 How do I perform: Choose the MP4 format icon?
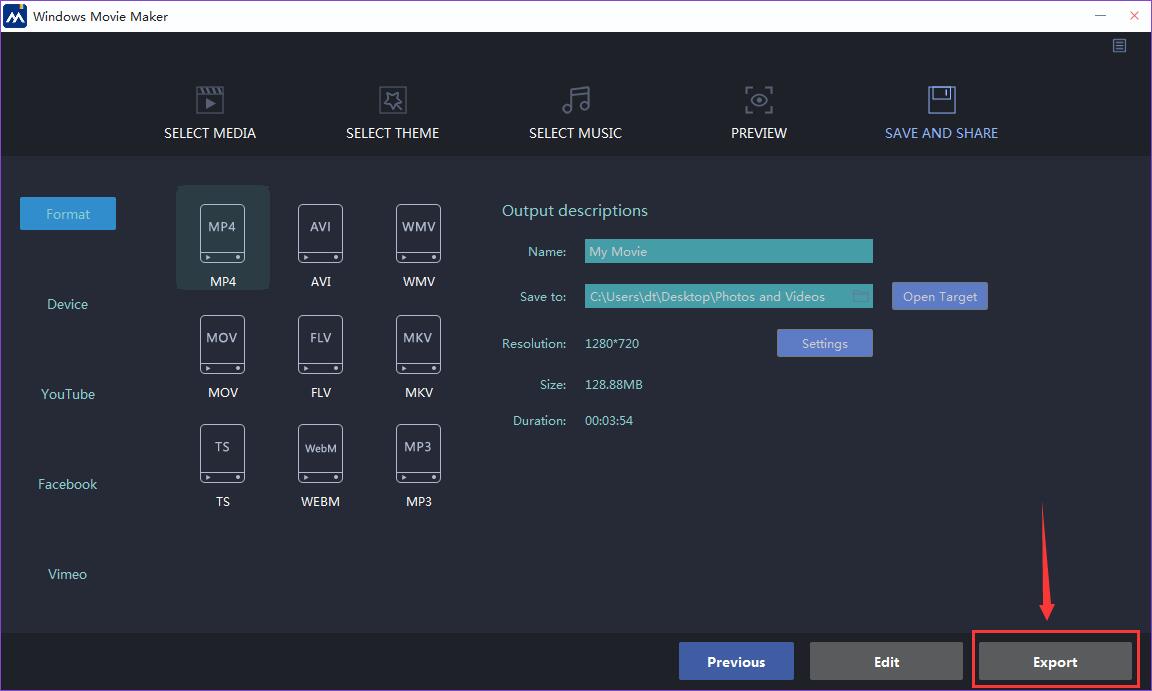222,234
